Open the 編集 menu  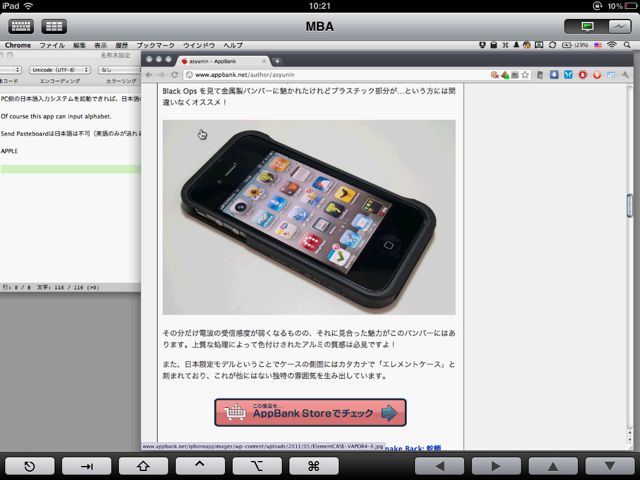click(x=79, y=45)
